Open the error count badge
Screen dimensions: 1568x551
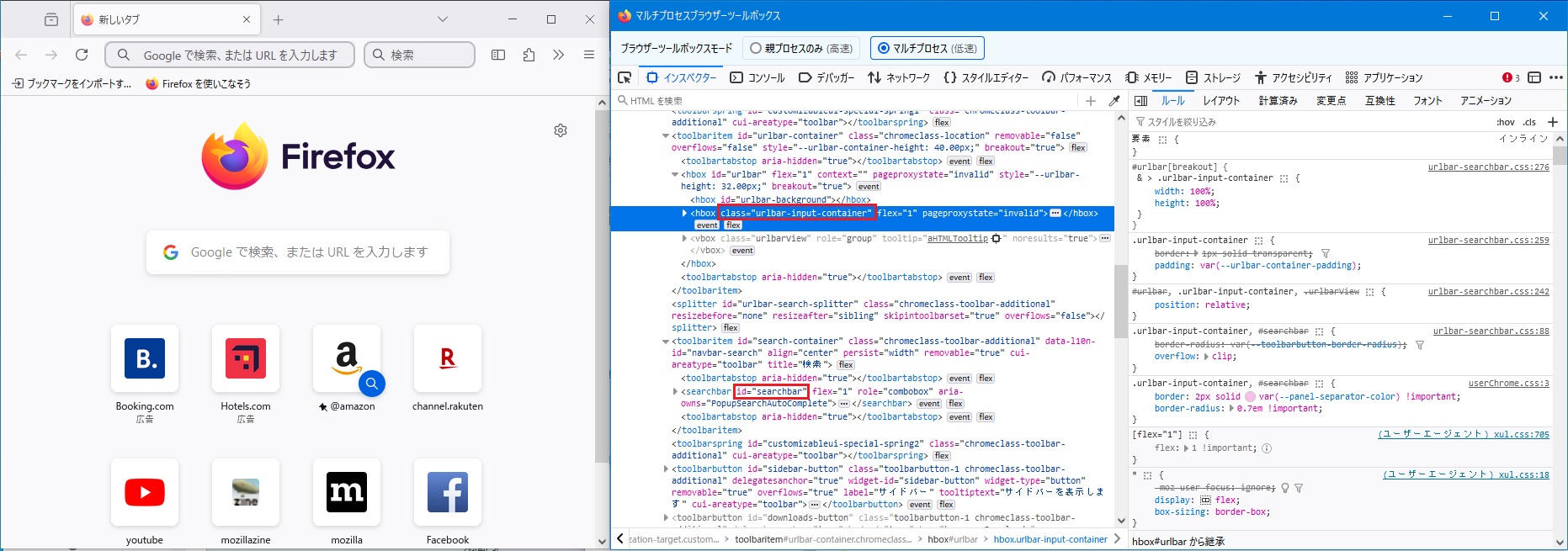pos(1511,77)
